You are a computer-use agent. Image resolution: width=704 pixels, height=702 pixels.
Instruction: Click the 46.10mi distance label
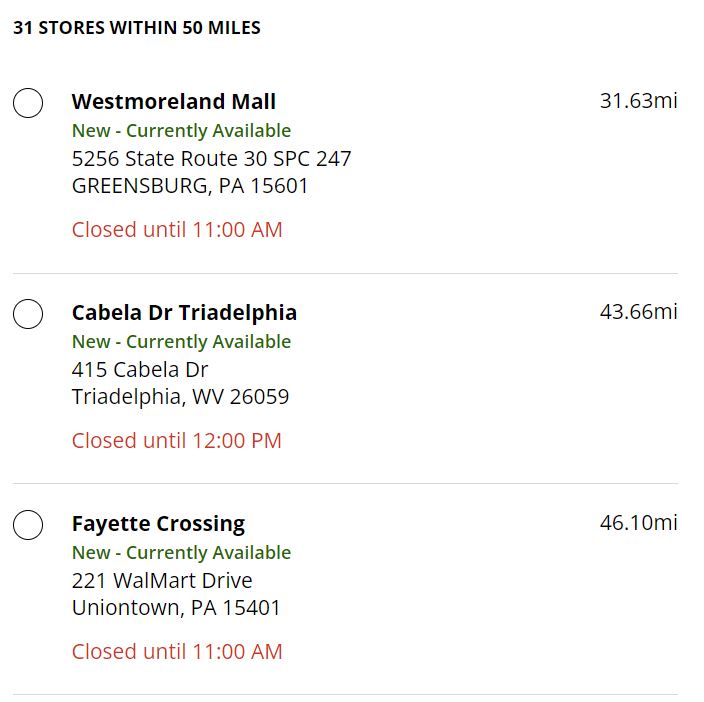tap(638, 522)
